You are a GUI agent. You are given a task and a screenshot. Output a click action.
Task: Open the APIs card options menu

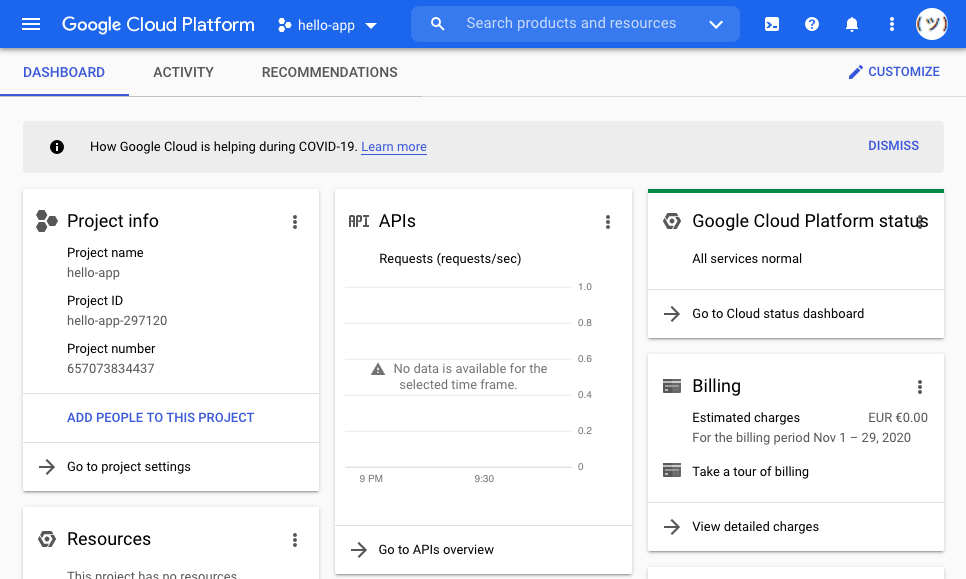(x=608, y=222)
